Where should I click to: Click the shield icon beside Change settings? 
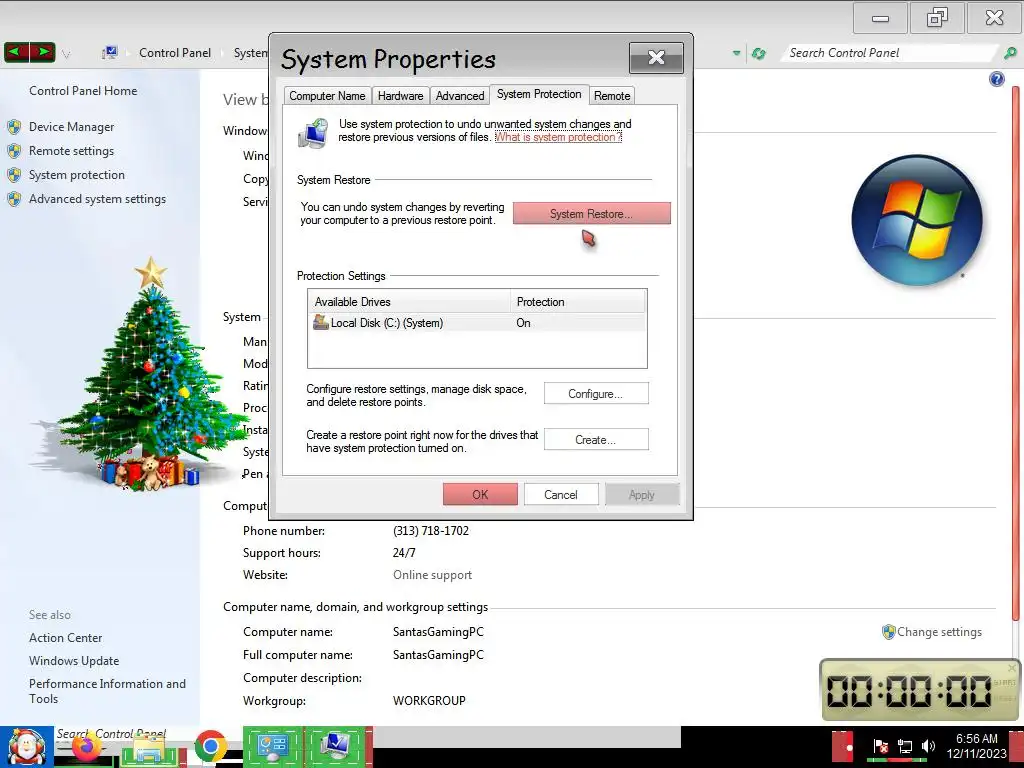click(889, 632)
